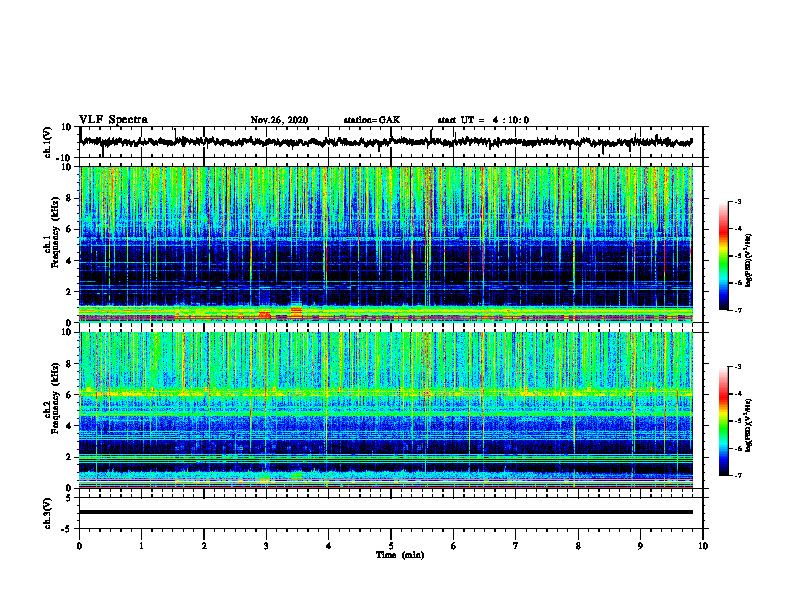Image resolution: width=792 pixels, height=612 pixels.
Task: Click the '4' minute tick label
Action: click(x=328, y=546)
